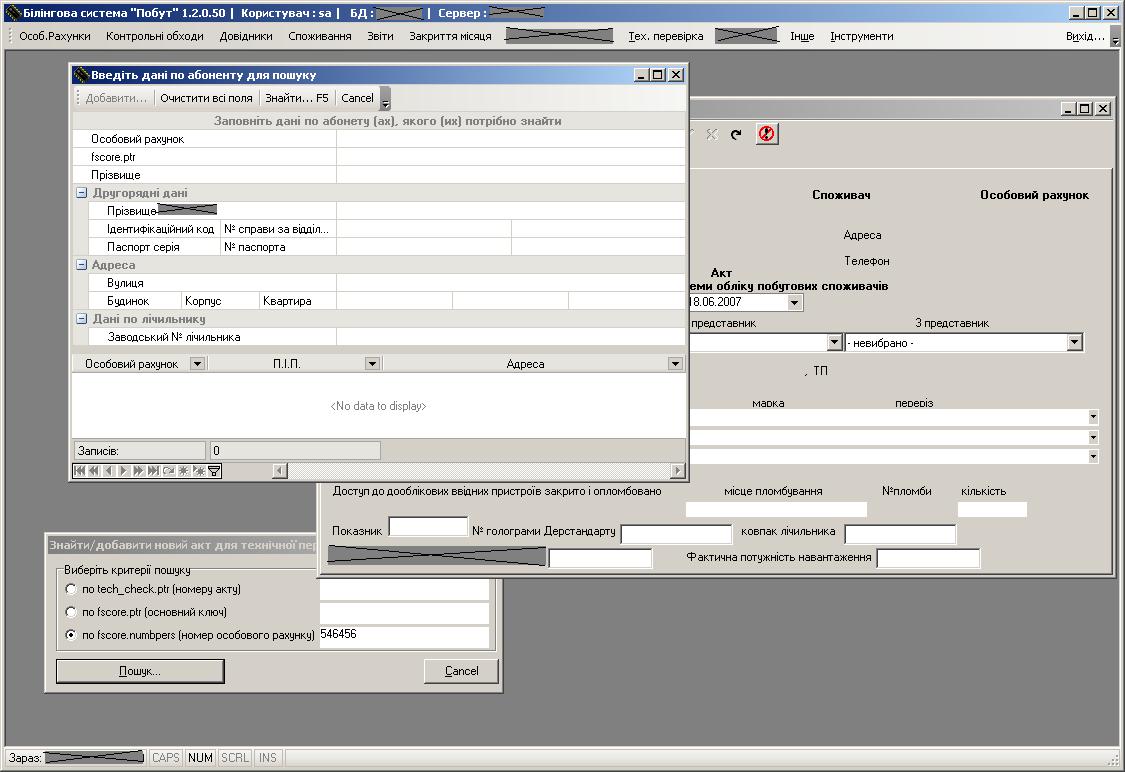This screenshot has width=1125, height=772.
Task: Click 'Очистити всі поля' toolbar button
Action: (x=207, y=98)
